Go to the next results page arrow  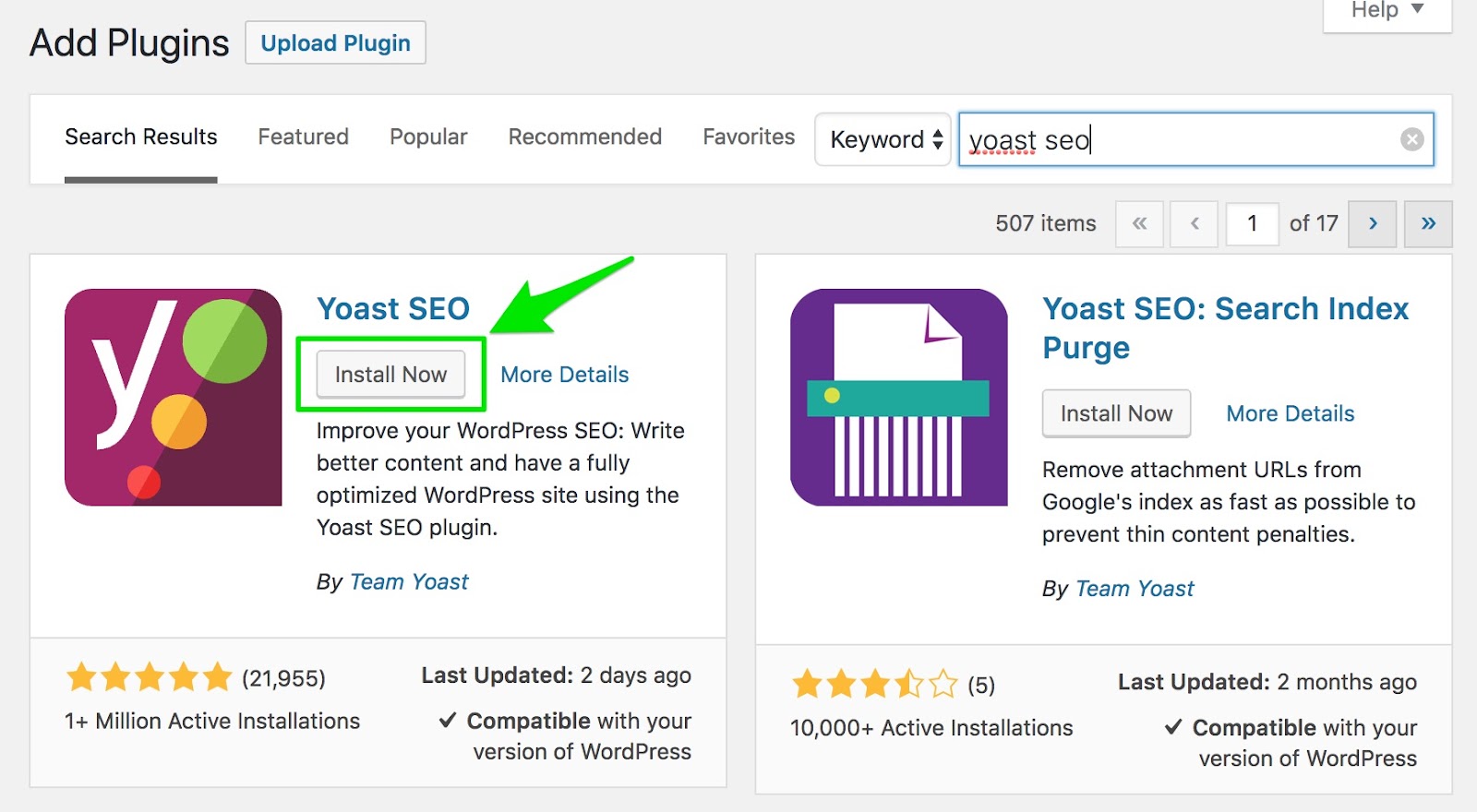1373,223
